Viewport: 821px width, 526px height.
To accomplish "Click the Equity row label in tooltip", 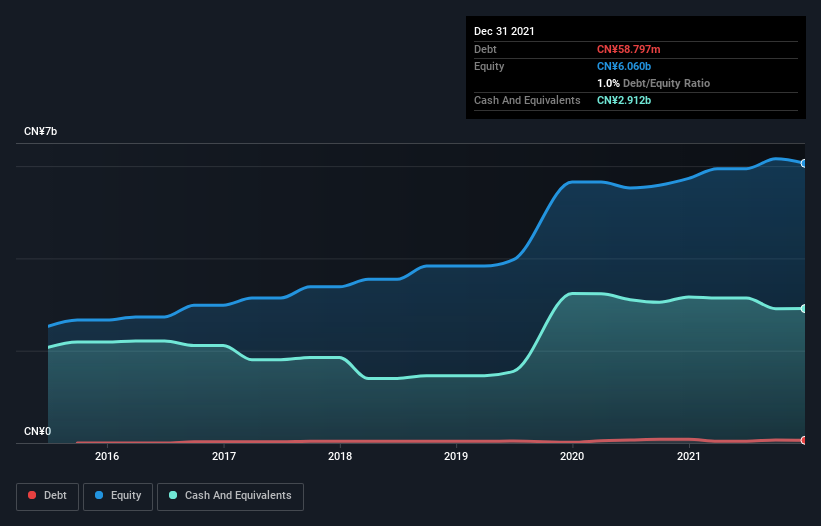I will (x=489, y=66).
